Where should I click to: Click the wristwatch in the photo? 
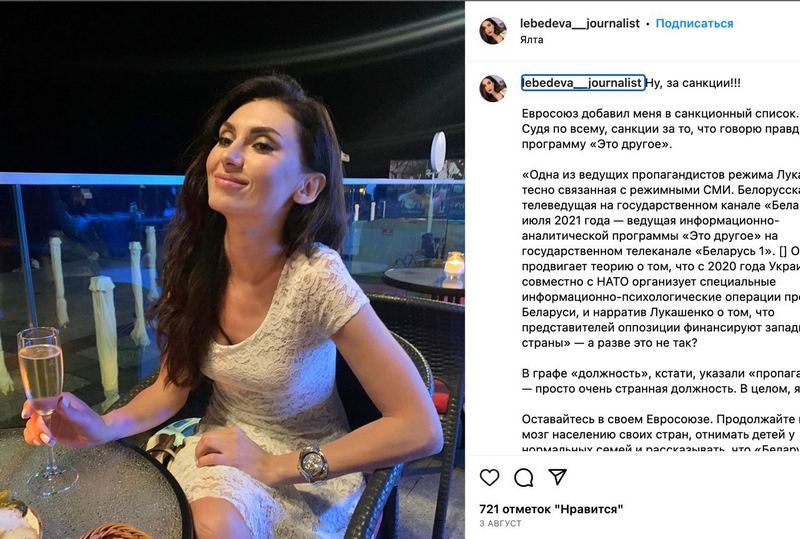click(313, 463)
